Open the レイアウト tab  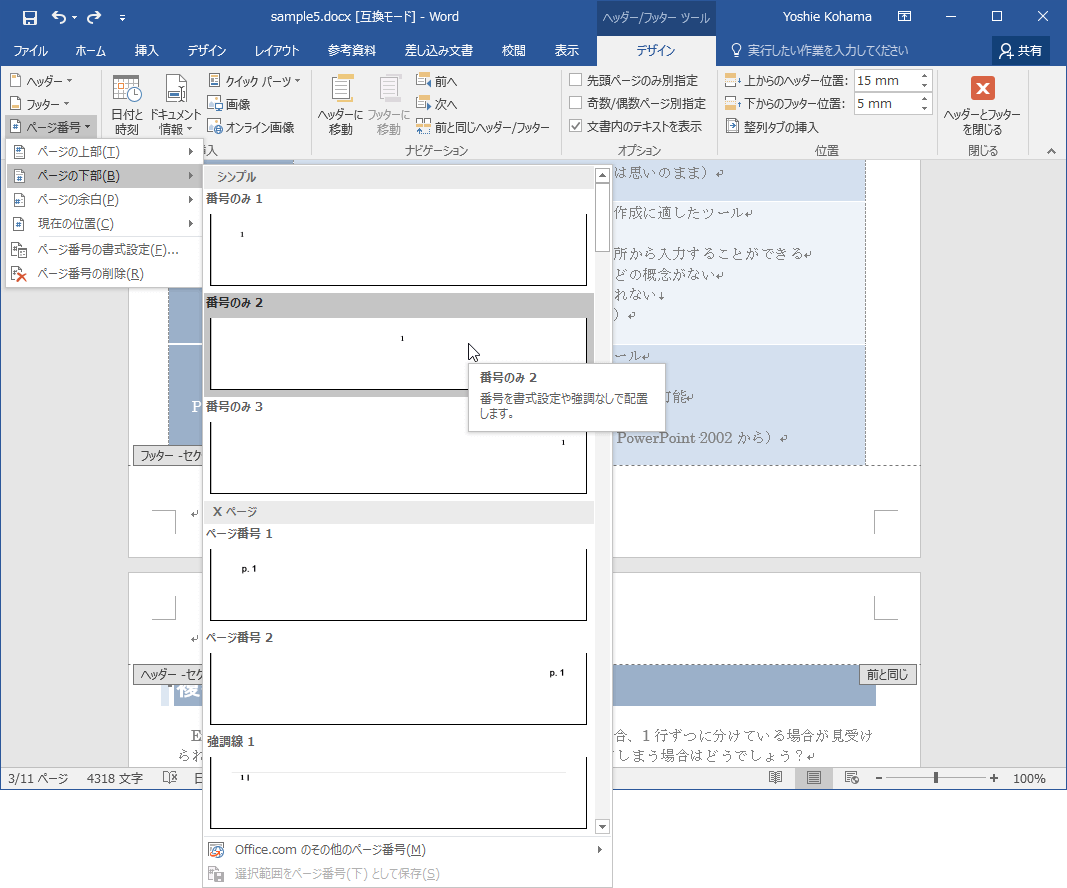277,50
